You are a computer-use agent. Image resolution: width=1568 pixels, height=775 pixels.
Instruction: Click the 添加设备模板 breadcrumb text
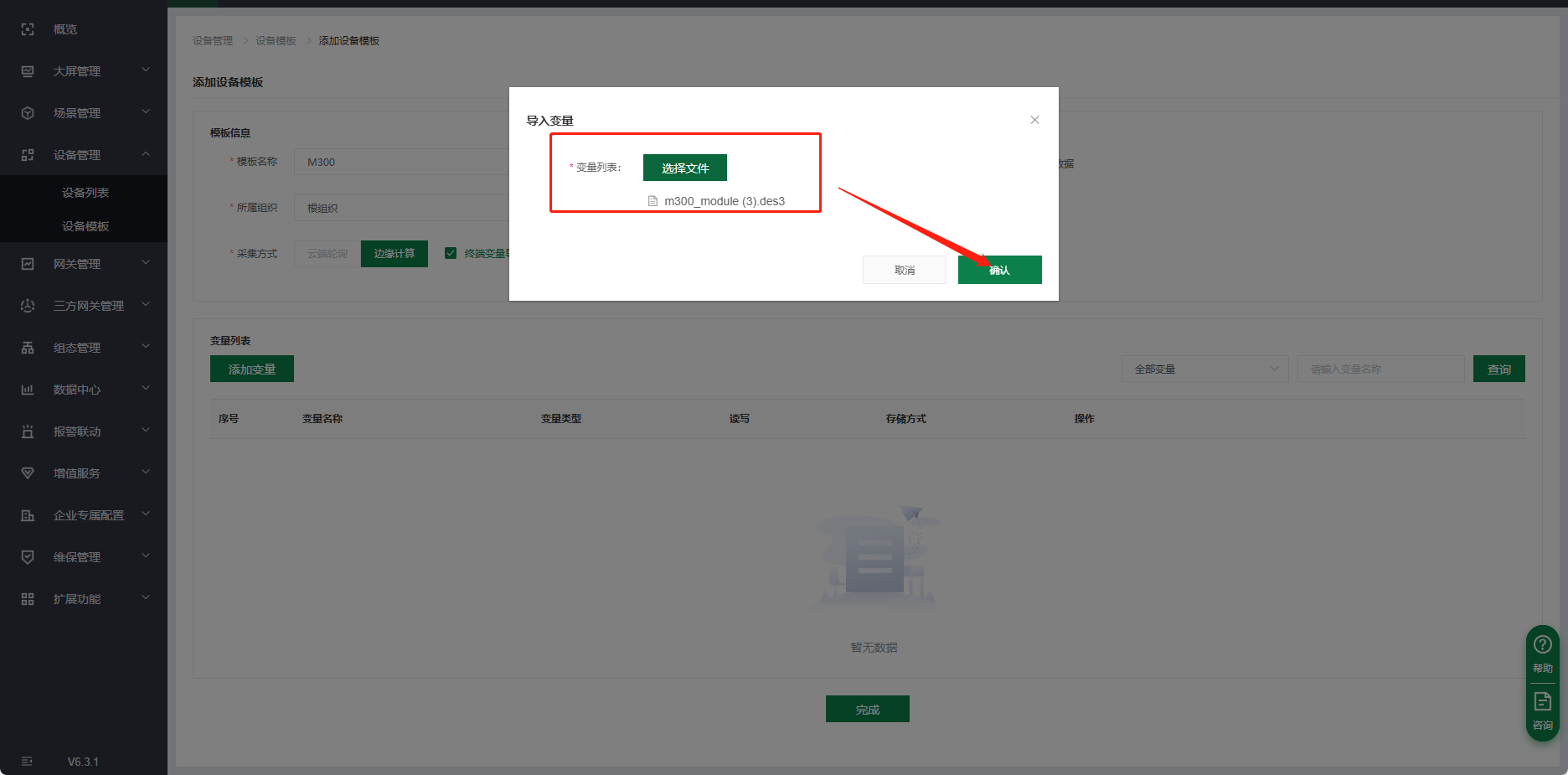349,41
